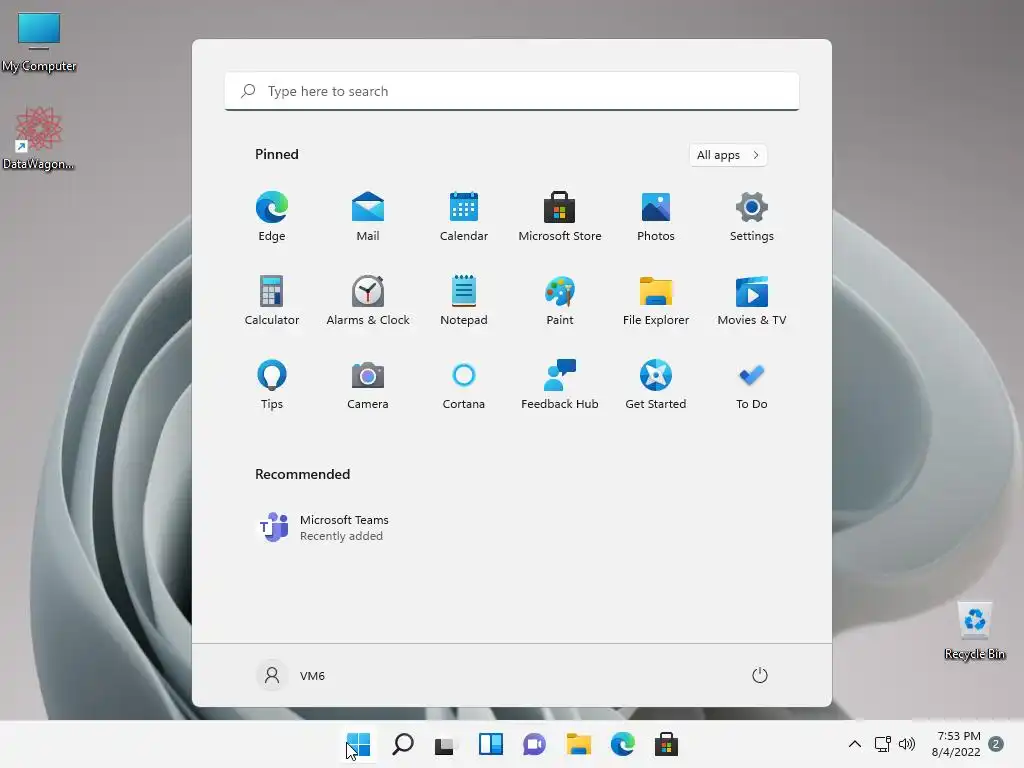Launch the Photos app
Screen dimensions: 1024x768
point(656,216)
